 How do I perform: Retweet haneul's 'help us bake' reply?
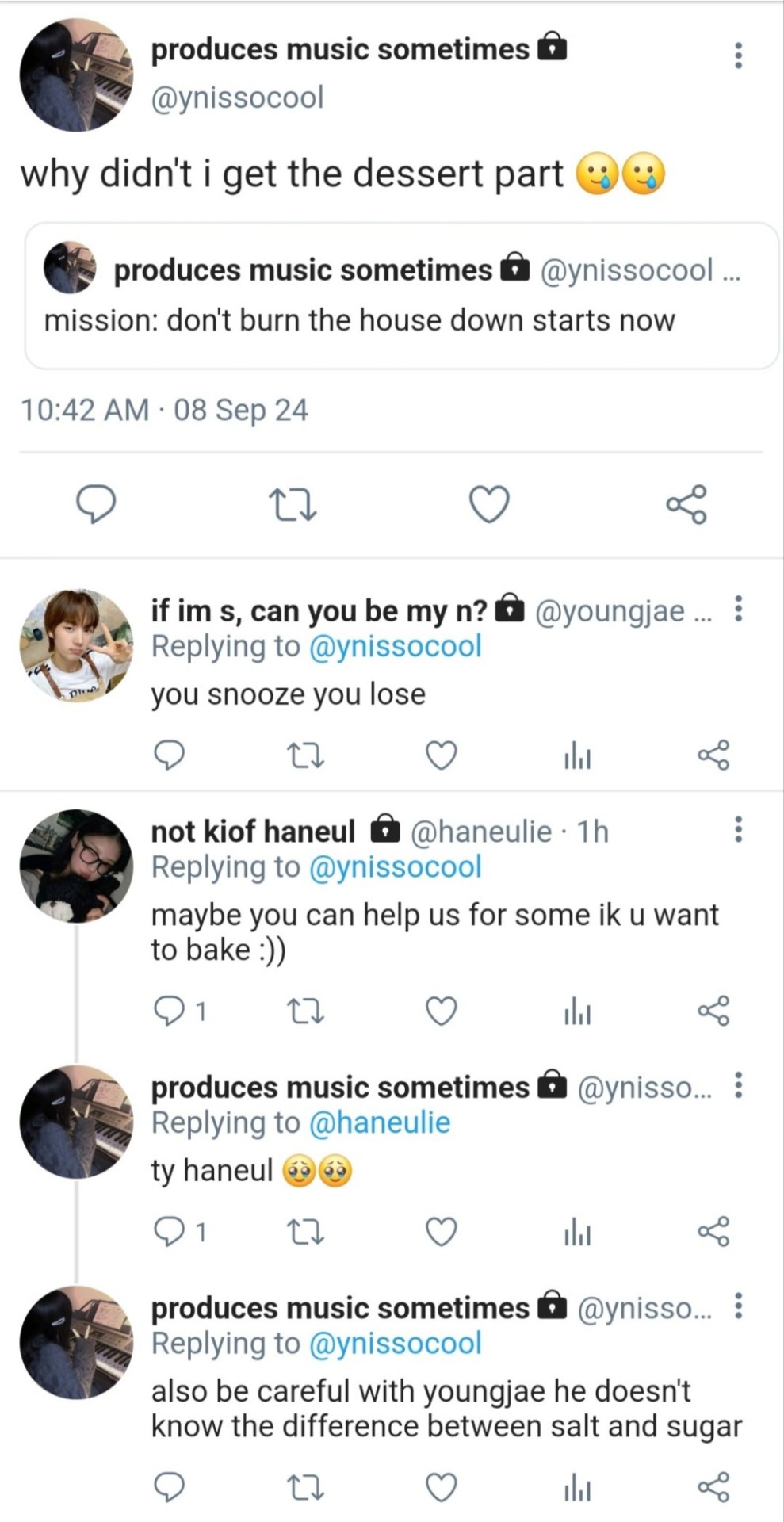pyautogui.click(x=304, y=1012)
